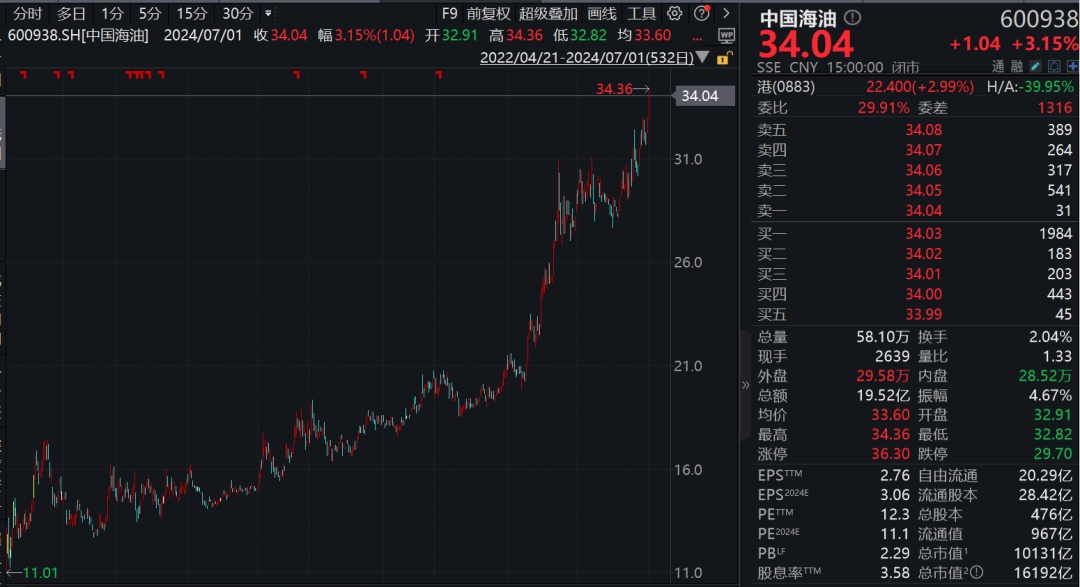Open the 画线 drawing tools

coord(602,13)
